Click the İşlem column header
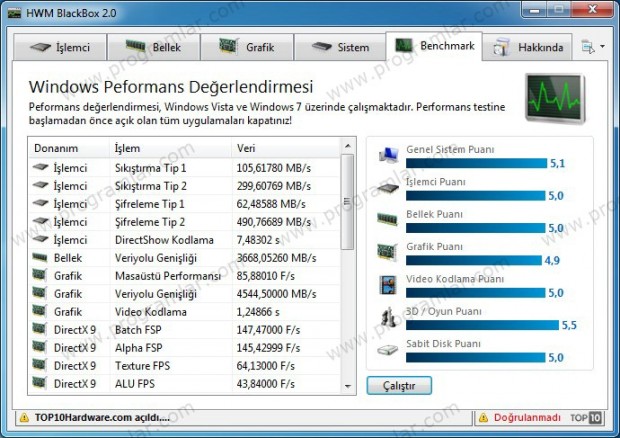The height and width of the screenshot is (438, 620). point(170,148)
